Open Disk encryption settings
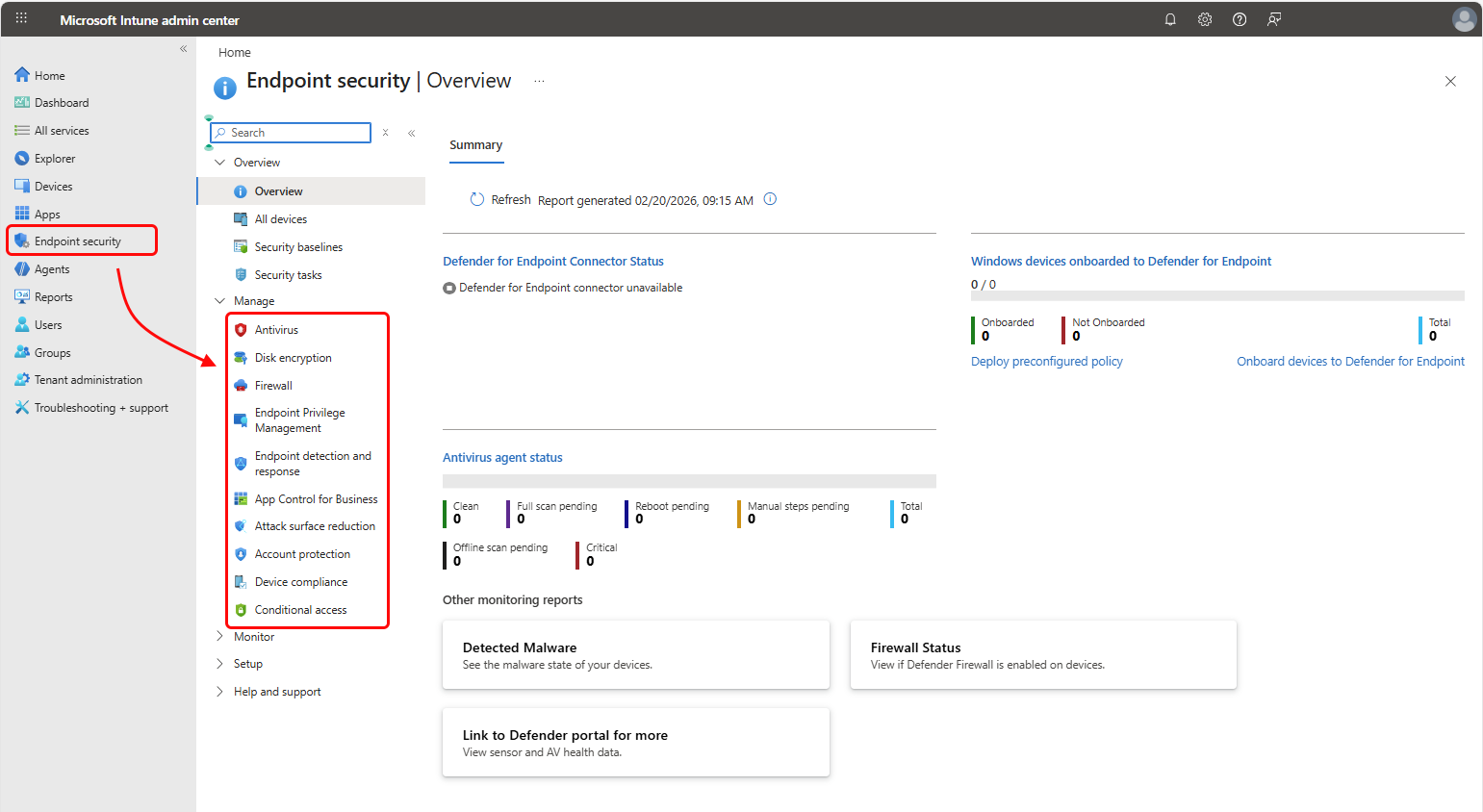This screenshot has width=1483, height=812. 293,357
